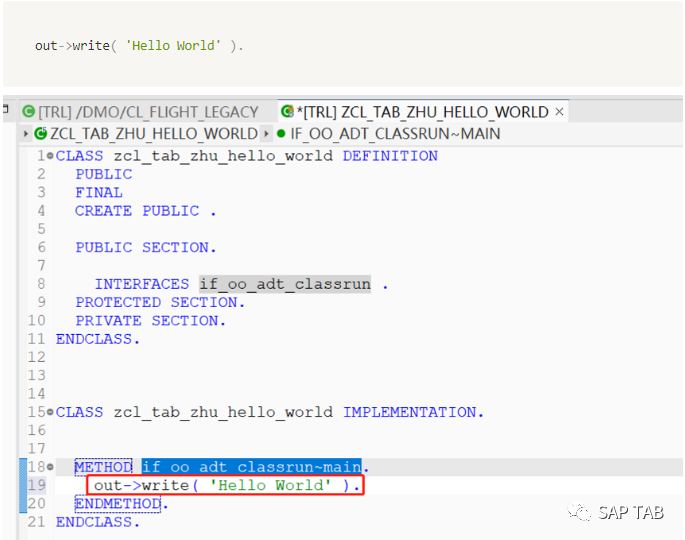
Task: Collapse the METHOD fold at line 18
Action: [x=50, y=467]
